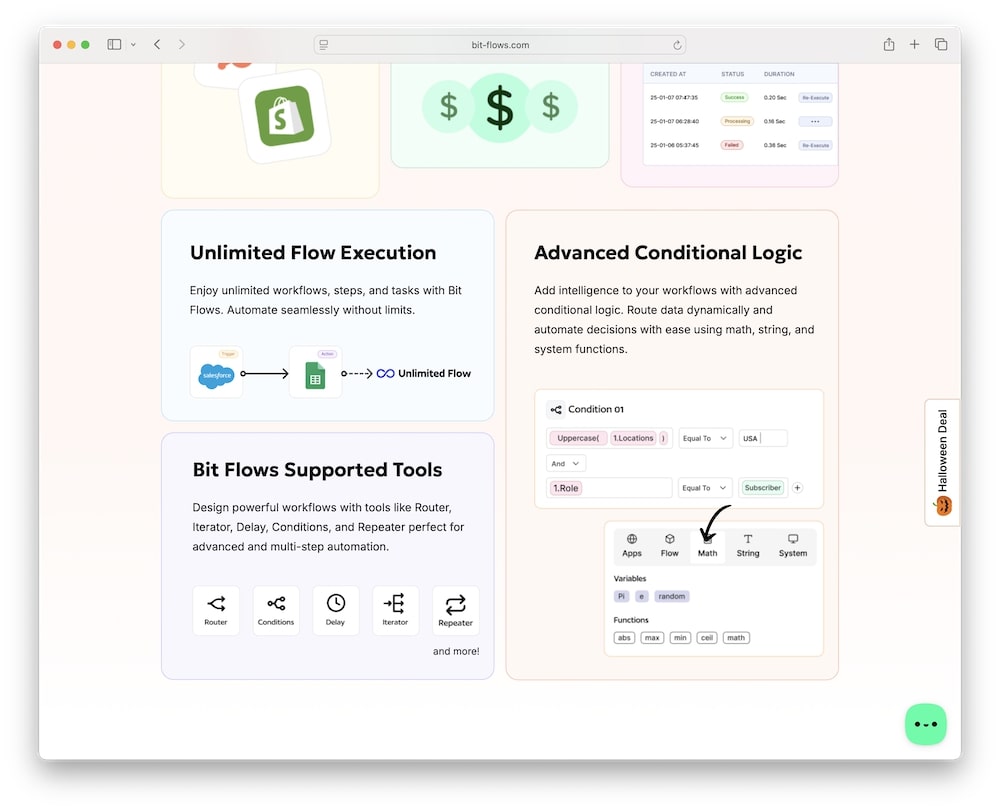Add a condition with the plus button
This screenshot has height=811, width=1000.
[798, 488]
